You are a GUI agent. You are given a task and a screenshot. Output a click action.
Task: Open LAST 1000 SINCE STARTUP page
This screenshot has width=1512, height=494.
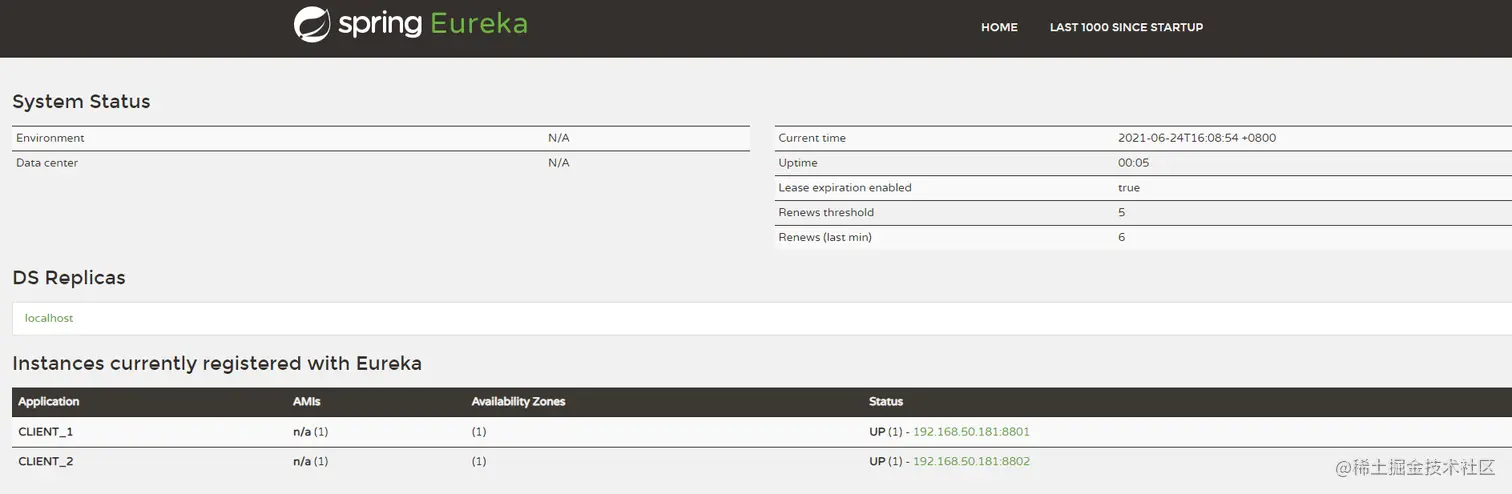(x=1126, y=28)
